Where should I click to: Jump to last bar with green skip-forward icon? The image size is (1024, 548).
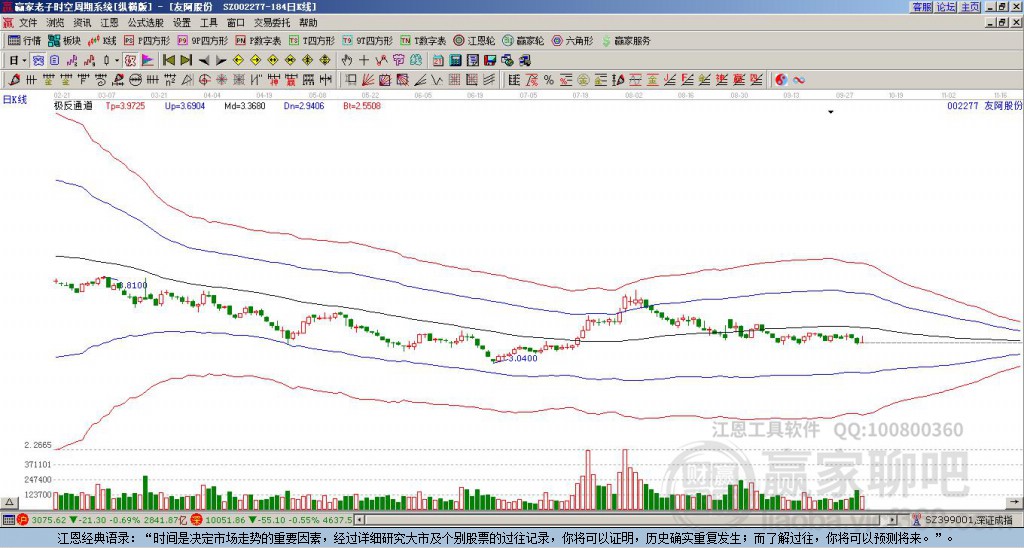186,60
